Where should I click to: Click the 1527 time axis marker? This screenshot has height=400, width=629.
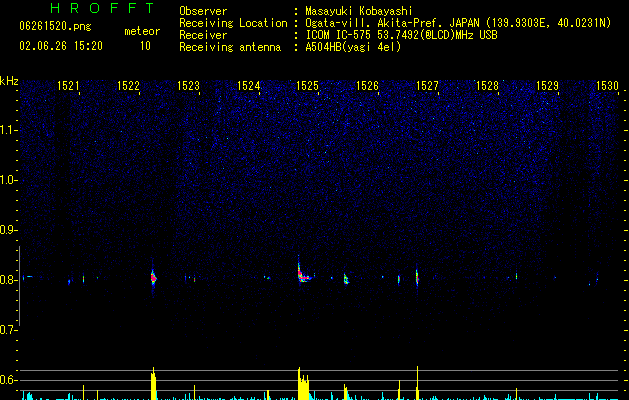427,86
